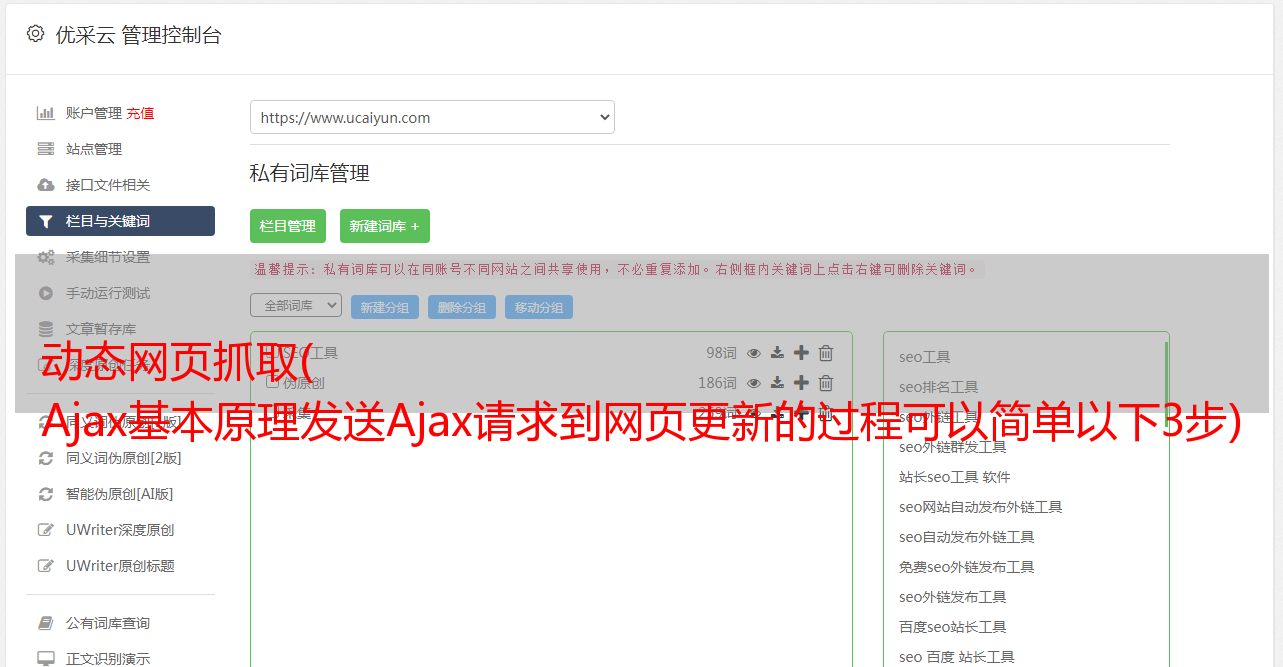This screenshot has width=1283, height=667.
Task: Click the eye icon in the 186词 row
Action: 754,383
